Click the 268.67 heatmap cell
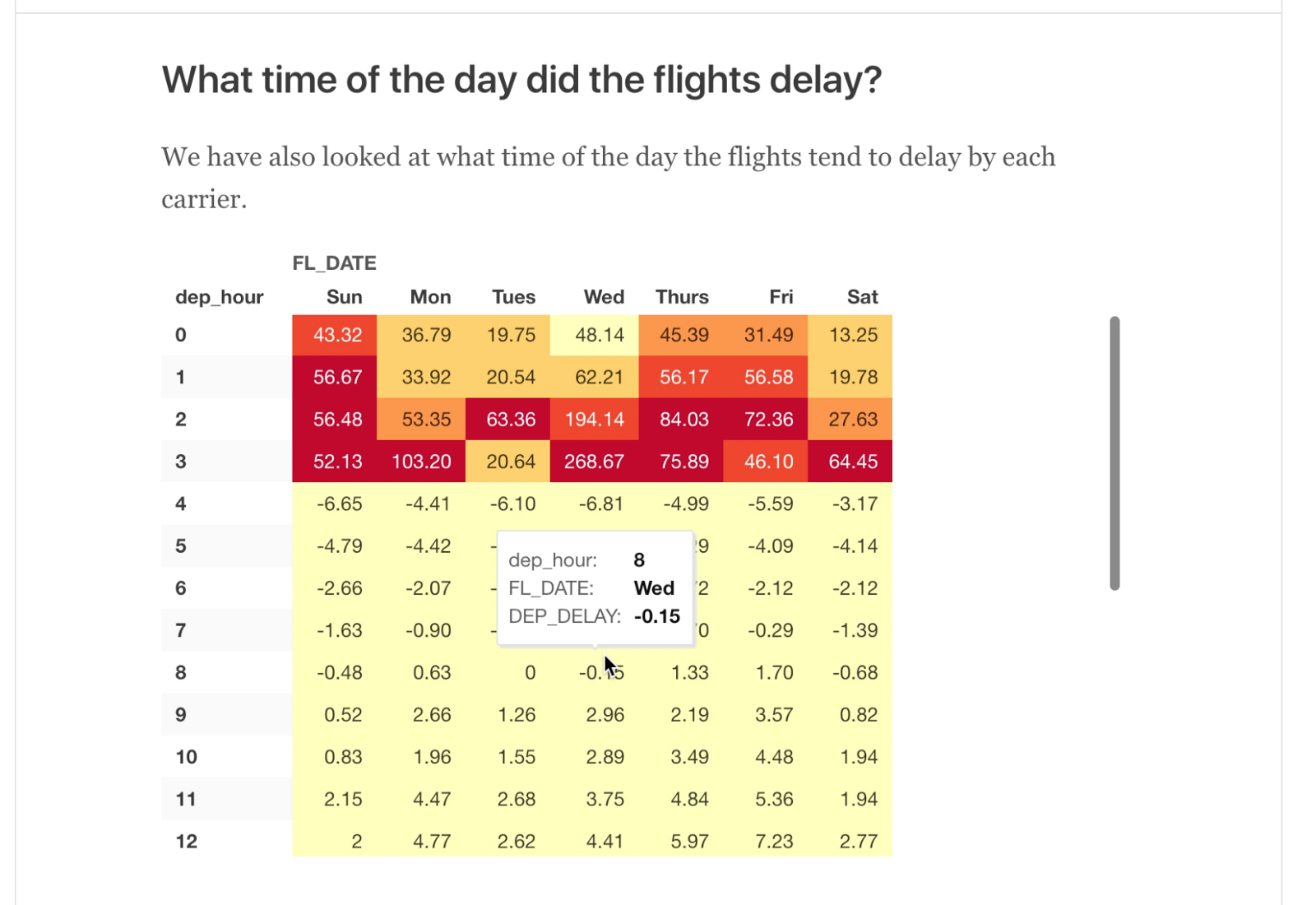The height and width of the screenshot is (905, 1316). pyautogui.click(x=594, y=462)
